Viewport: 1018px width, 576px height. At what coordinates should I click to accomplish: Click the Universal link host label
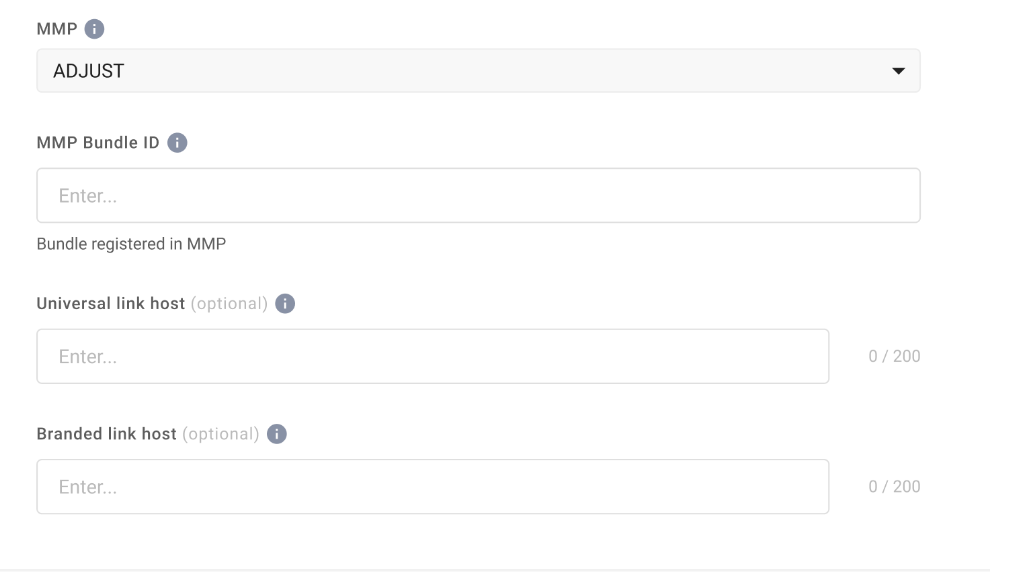point(110,304)
